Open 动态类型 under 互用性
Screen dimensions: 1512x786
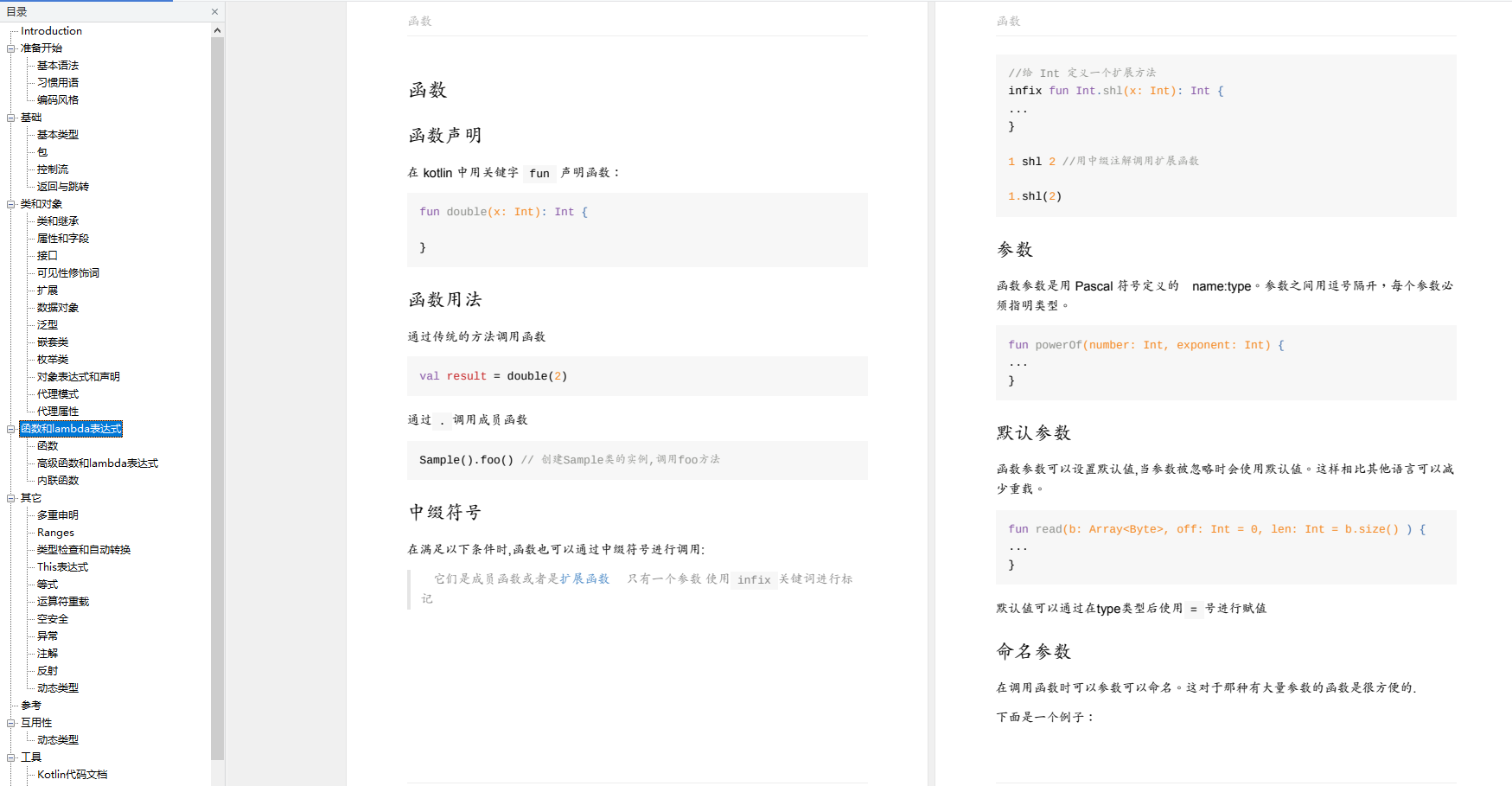coord(58,740)
